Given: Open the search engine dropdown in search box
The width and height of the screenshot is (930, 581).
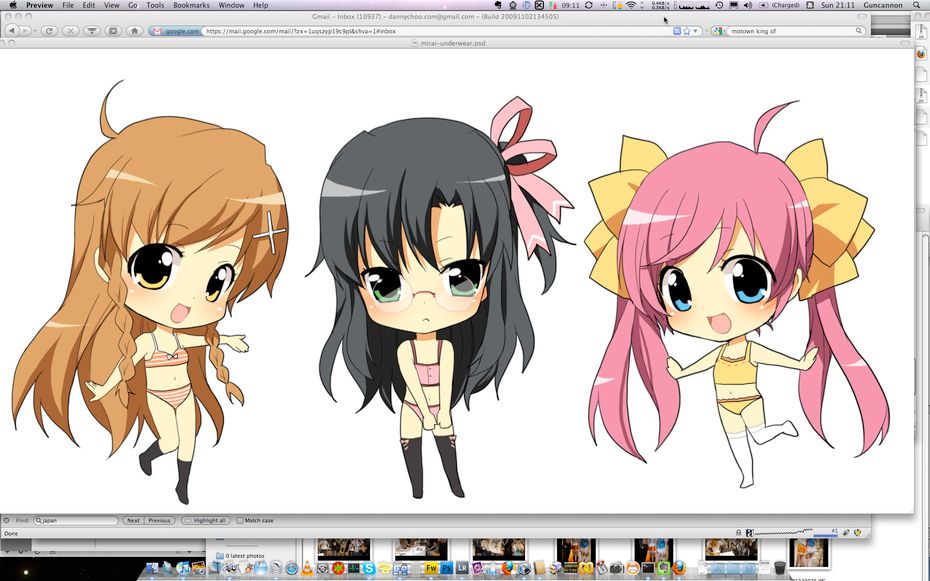Looking at the screenshot, I should coord(720,31).
